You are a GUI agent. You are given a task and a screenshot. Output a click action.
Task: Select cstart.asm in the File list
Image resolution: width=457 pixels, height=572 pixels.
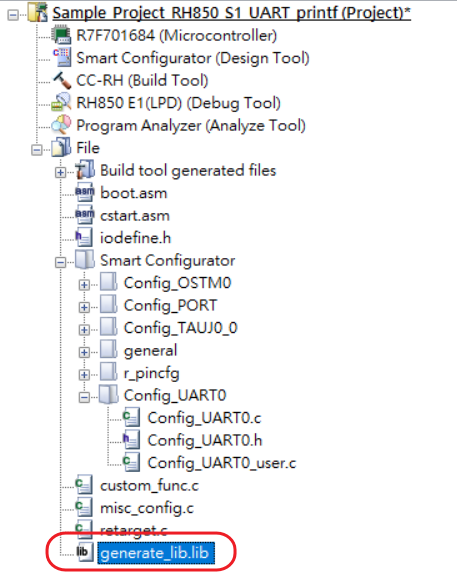(x=135, y=216)
